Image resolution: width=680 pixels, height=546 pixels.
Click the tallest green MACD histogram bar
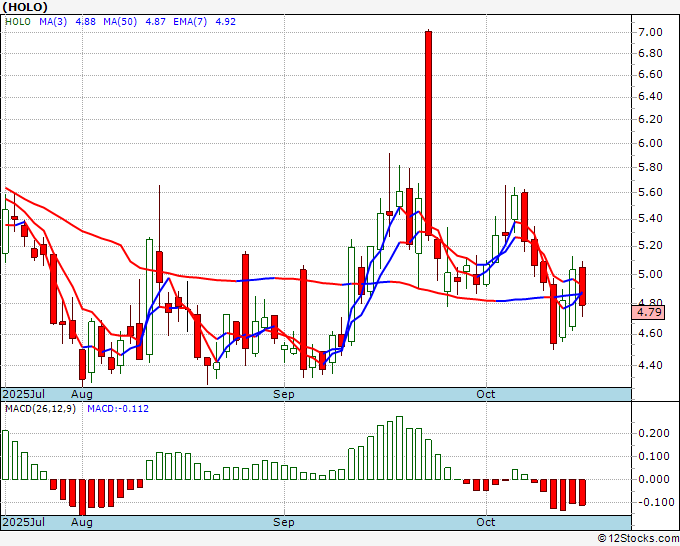click(x=399, y=448)
